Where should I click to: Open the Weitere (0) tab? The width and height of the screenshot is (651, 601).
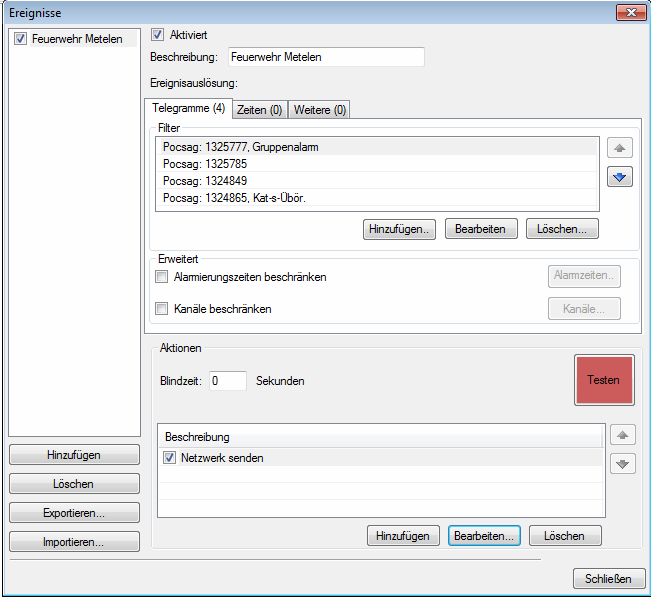point(319,110)
